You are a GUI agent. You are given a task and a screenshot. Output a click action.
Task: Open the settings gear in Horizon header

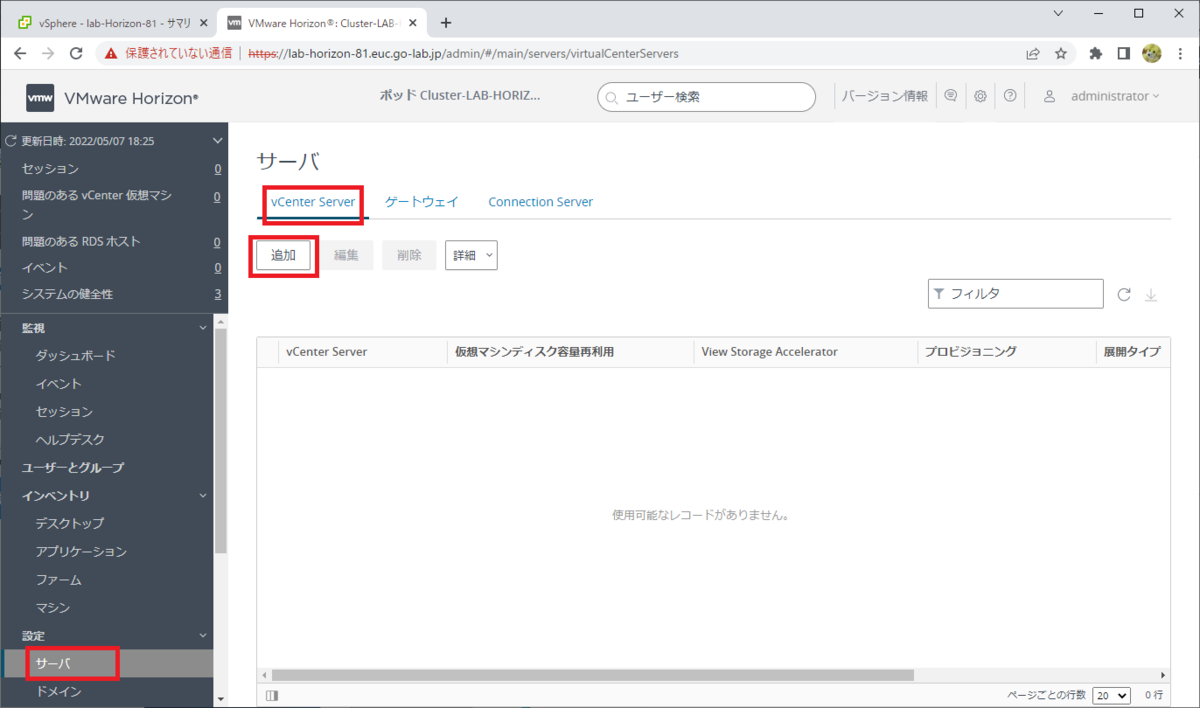(x=981, y=96)
